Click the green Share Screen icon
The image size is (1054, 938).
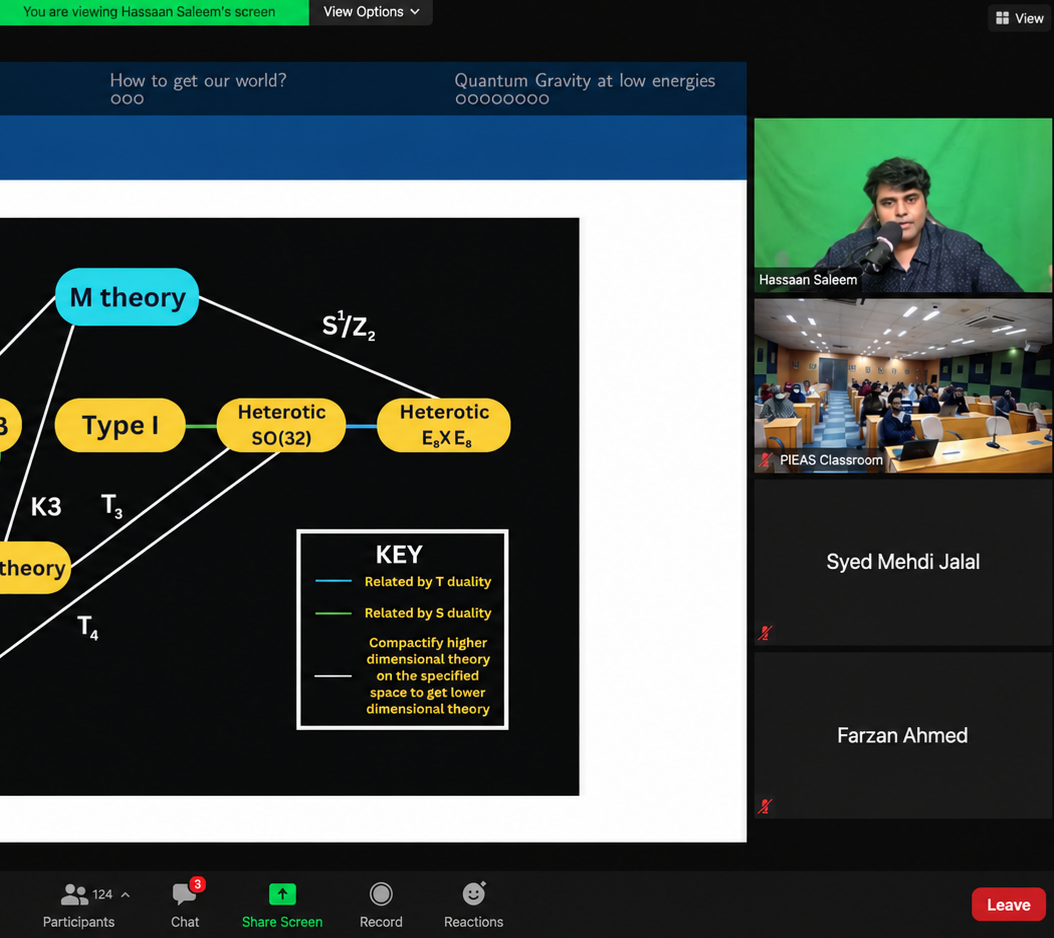tap(282, 894)
